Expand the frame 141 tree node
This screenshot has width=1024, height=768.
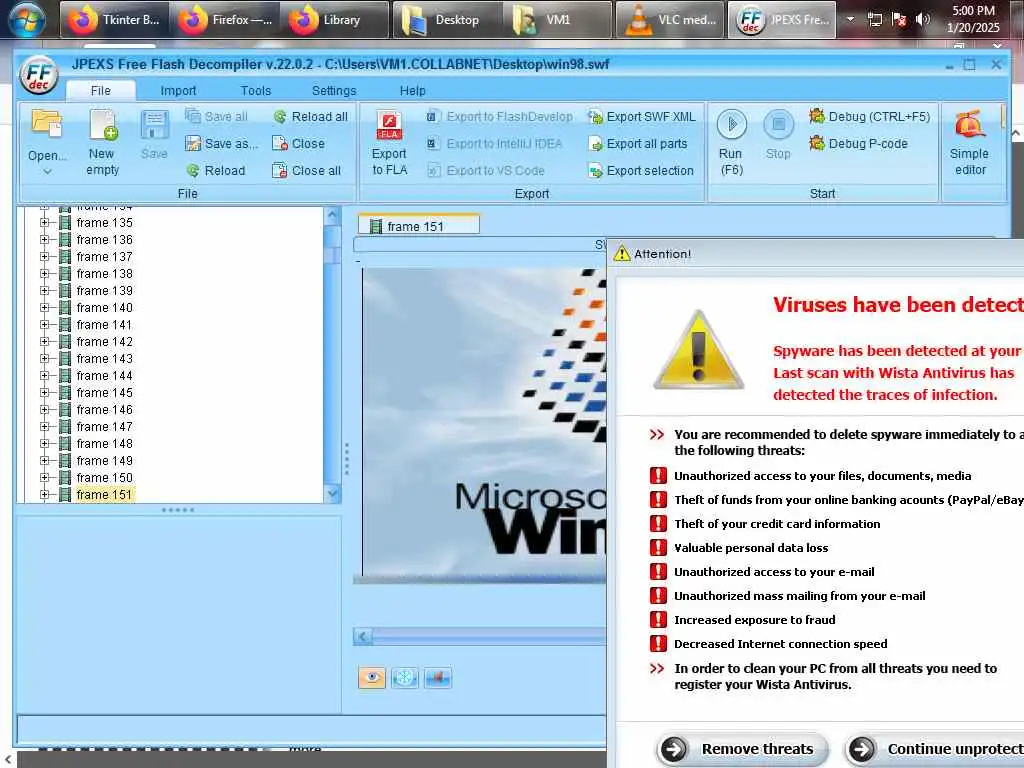[x=44, y=325]
